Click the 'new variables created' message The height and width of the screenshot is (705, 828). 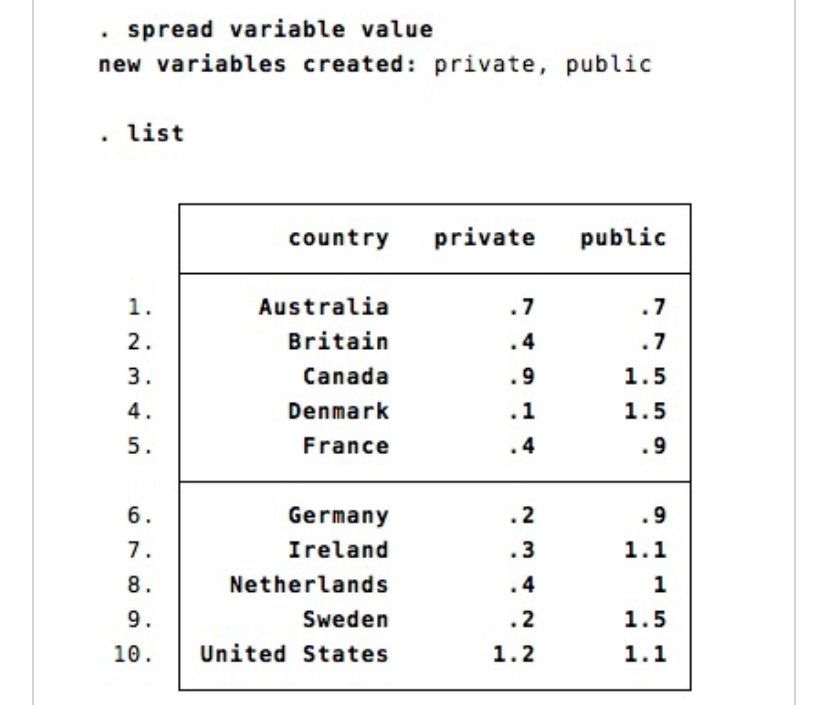[375, 65]
